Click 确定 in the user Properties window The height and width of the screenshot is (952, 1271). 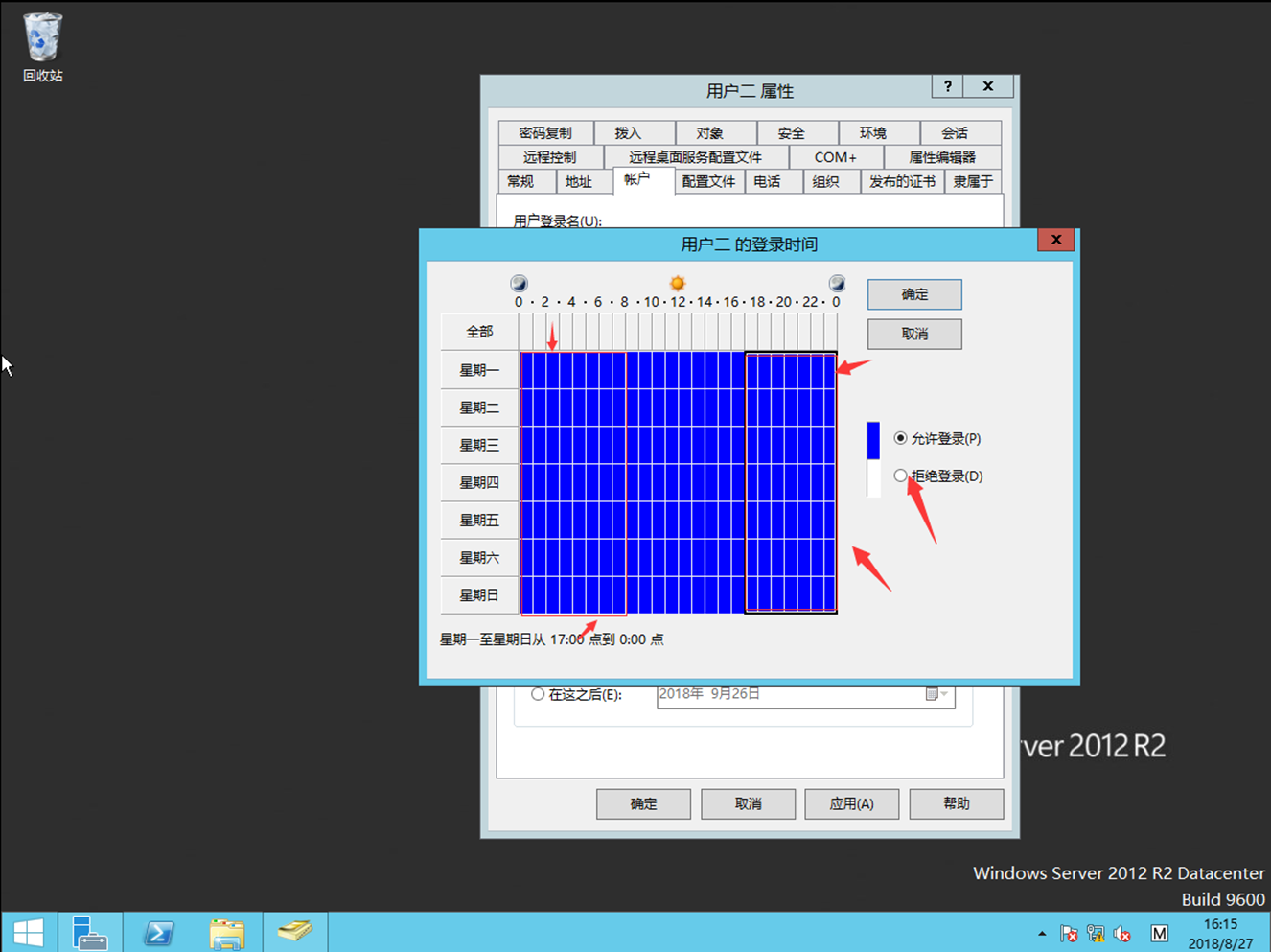pyautogui.click(x=643, y=803)
